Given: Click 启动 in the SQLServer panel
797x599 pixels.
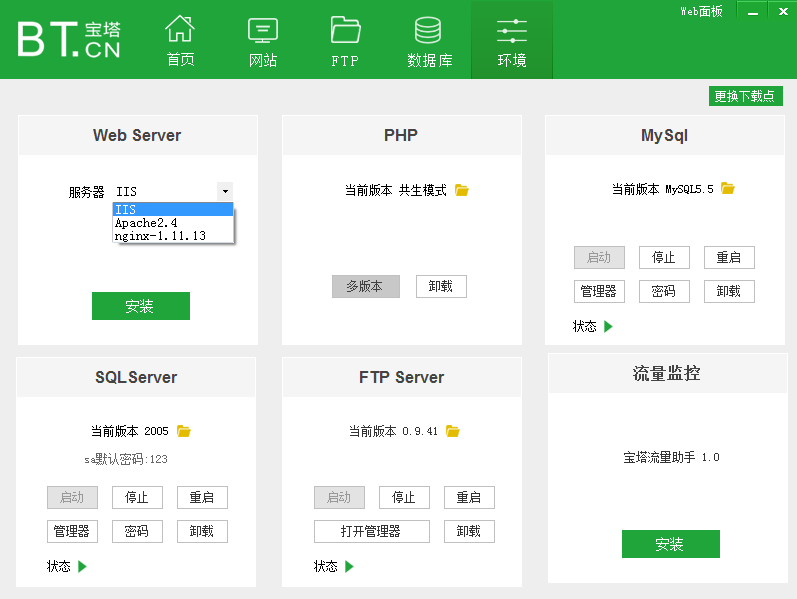Looking at the screenshot, I should pos(72,497).
